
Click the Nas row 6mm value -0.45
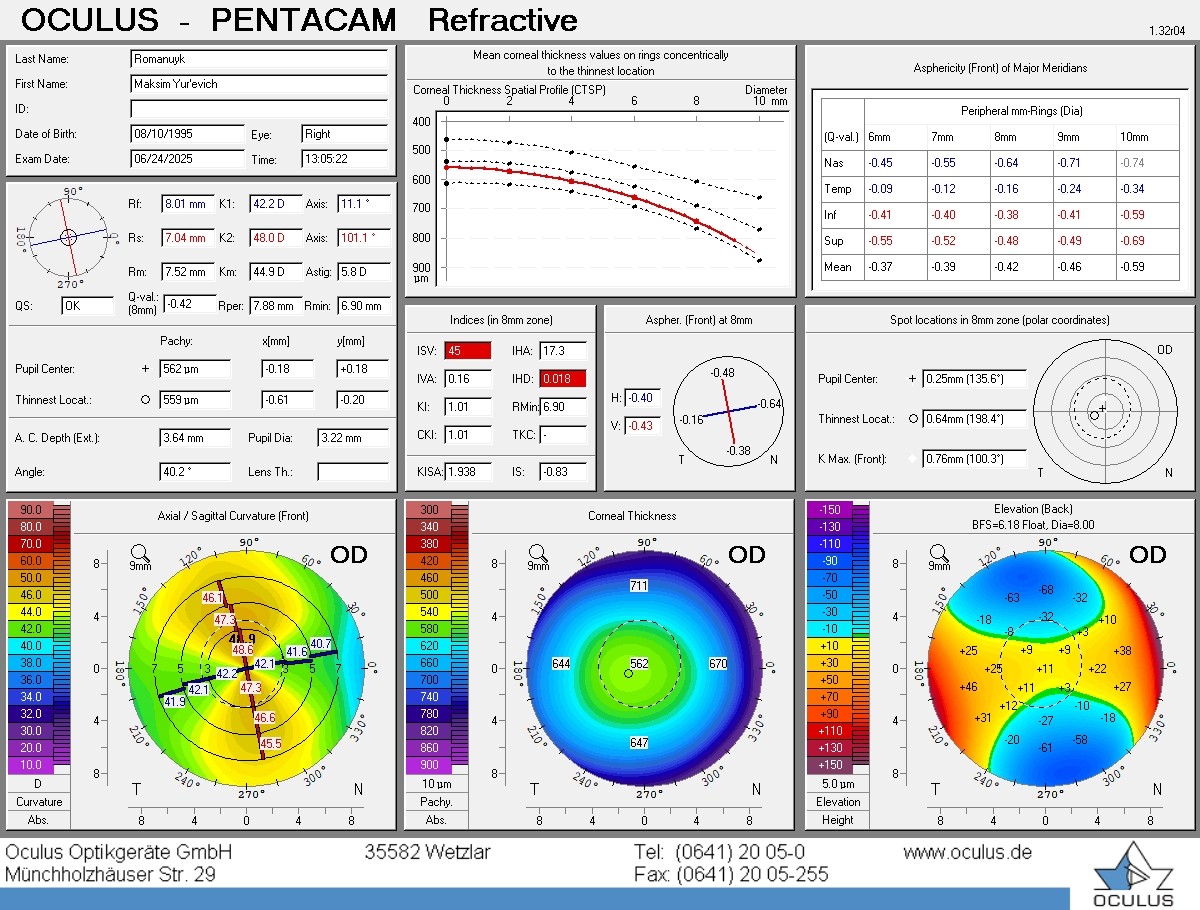click(880, 163)
